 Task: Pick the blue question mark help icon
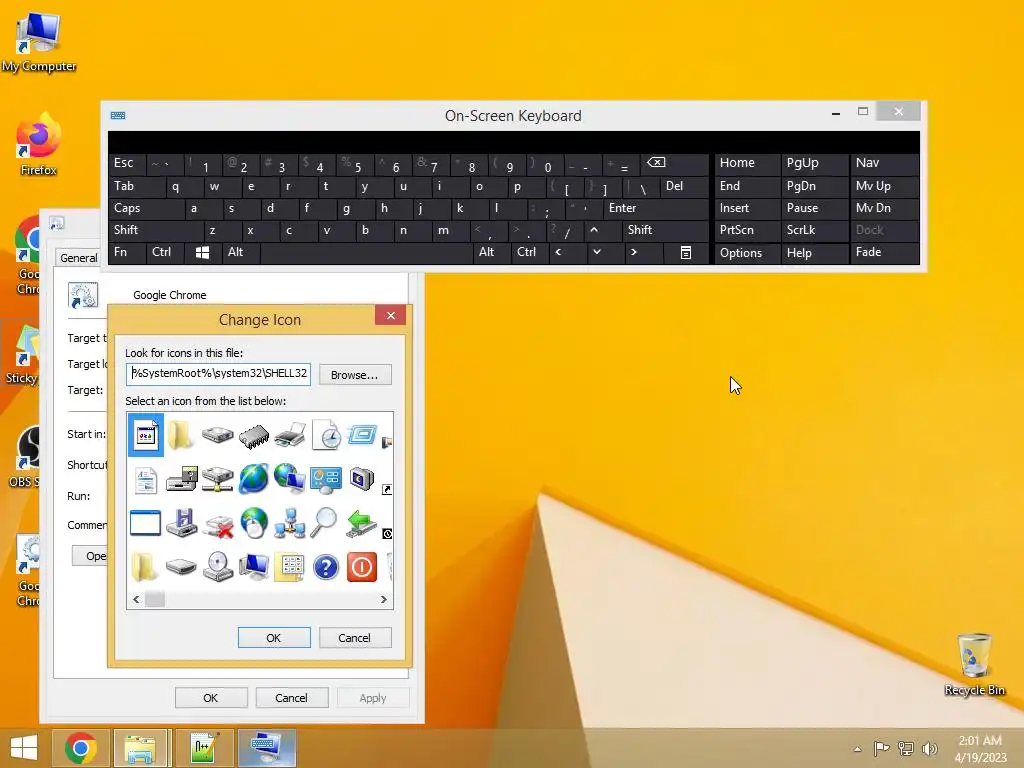(x=326, y=567)
